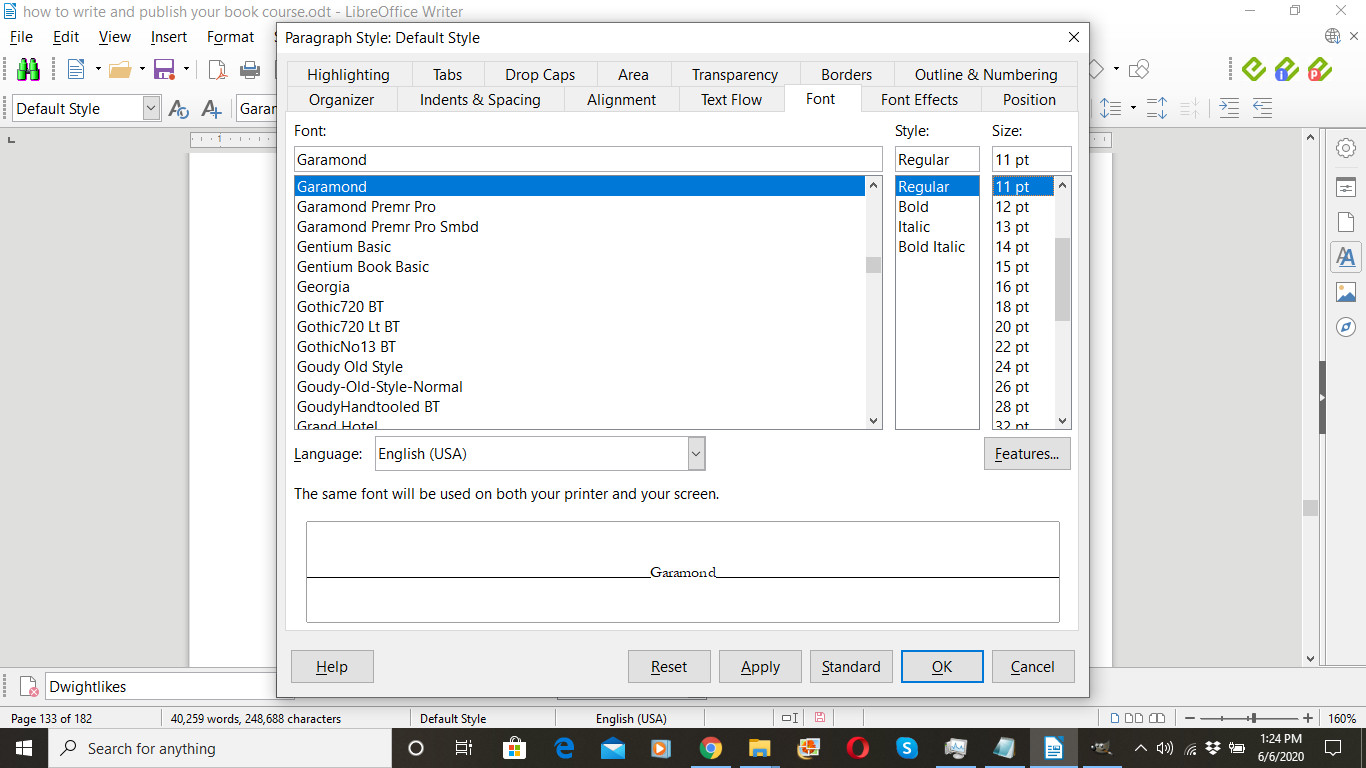Expand the Language dropdown

[696, 454]
